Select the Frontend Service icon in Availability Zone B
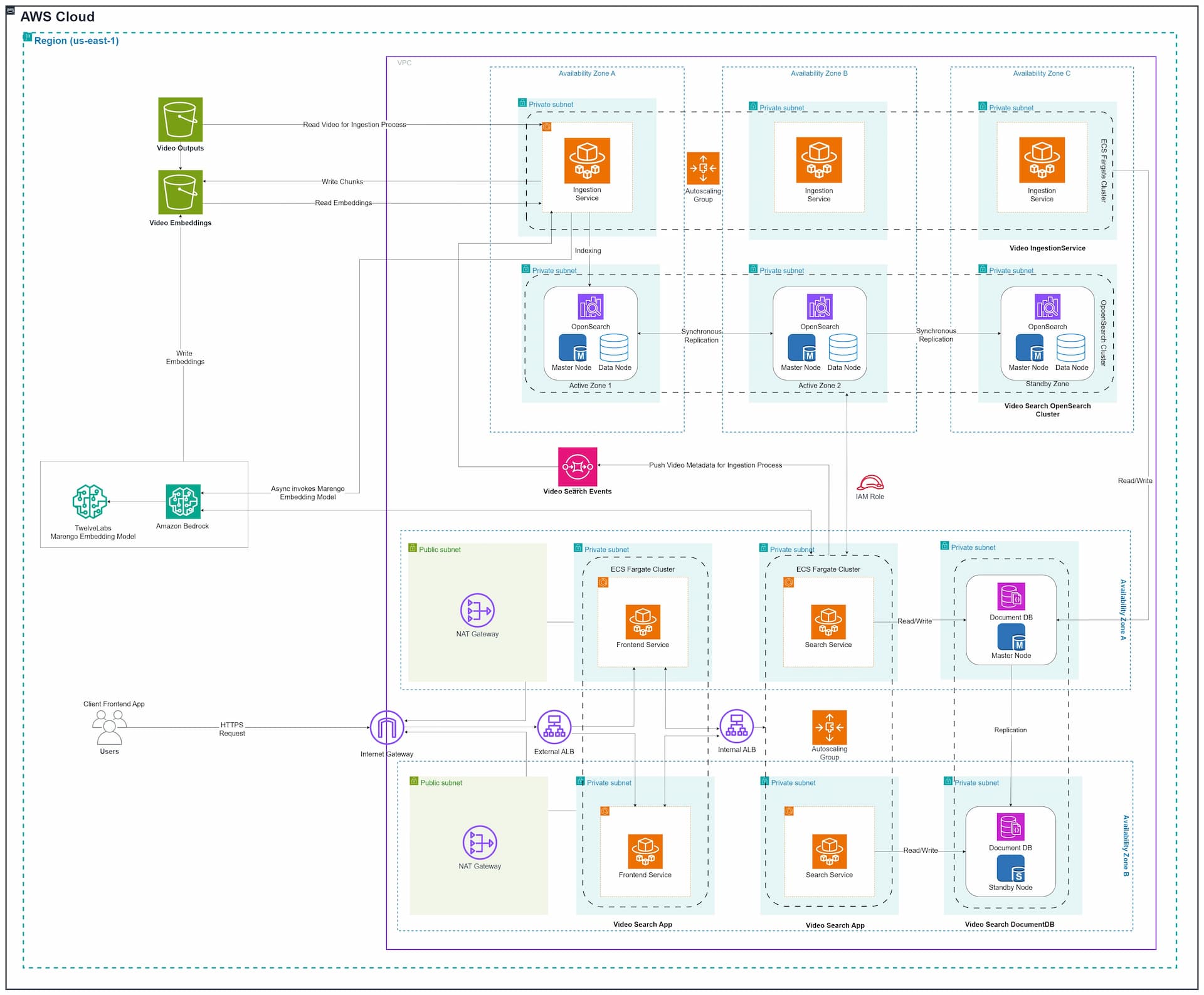 645,851
